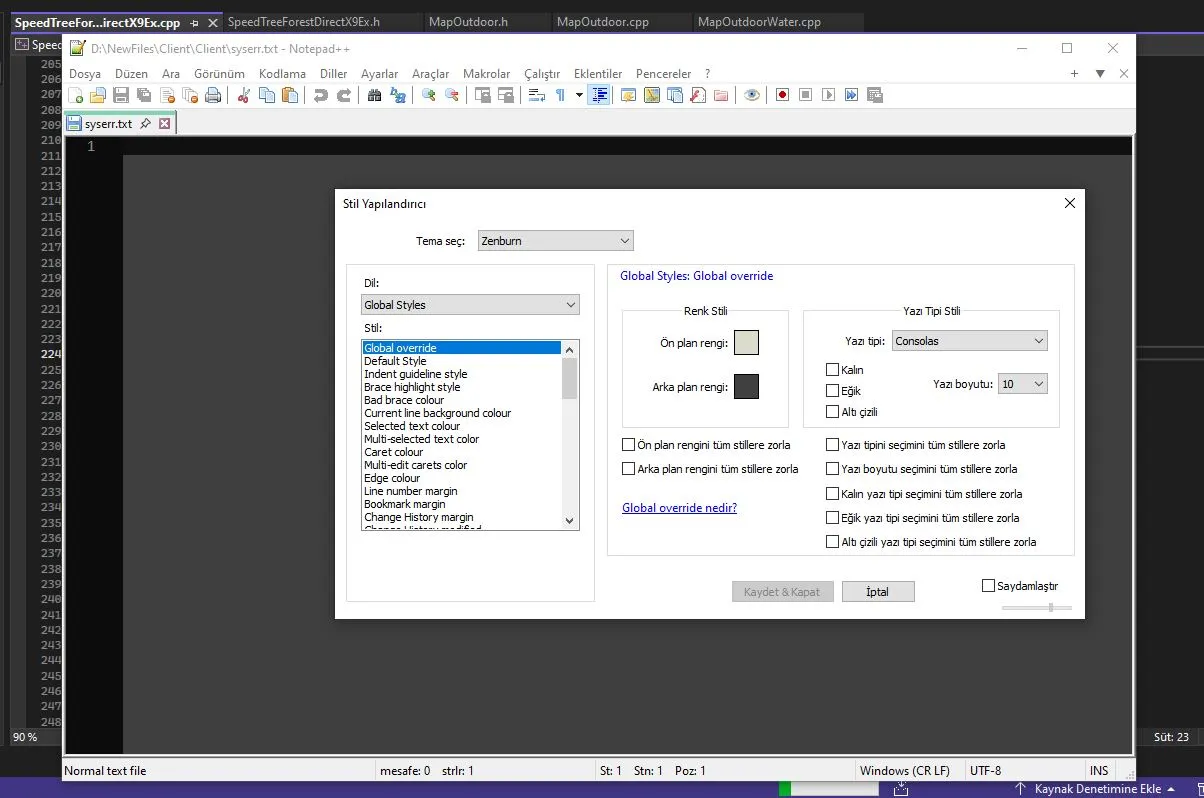Open the Makrolar menu

tap(487, 73)
